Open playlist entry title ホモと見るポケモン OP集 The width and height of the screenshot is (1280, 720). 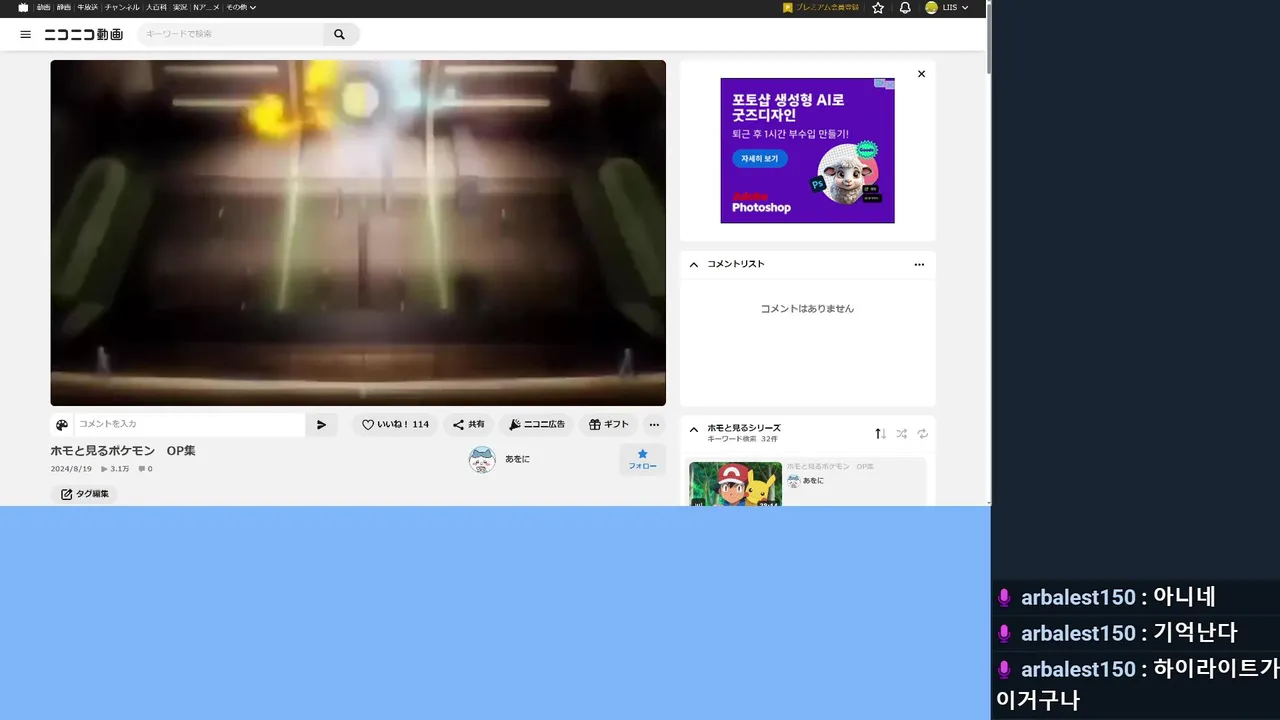pyautogui.click(x=829, y=467)
